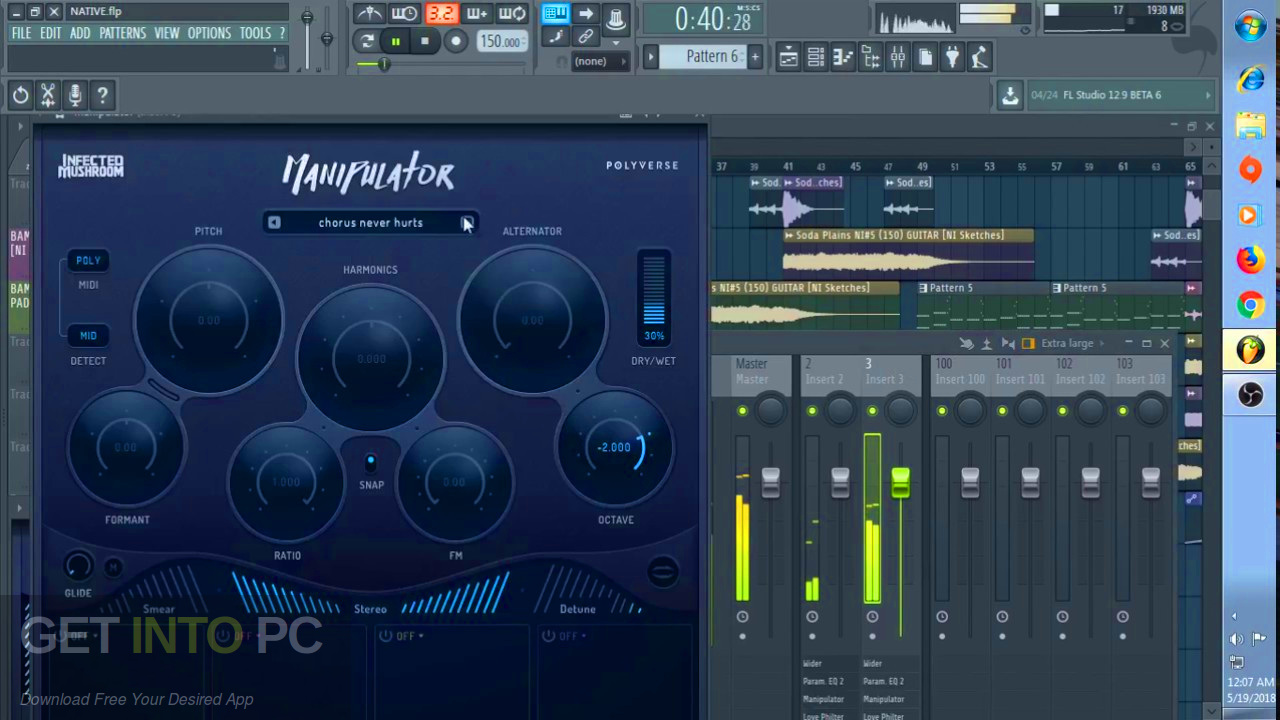Click the mixer link-to-controller arrow icon
1280x720 pixels.
pos(966,343)
